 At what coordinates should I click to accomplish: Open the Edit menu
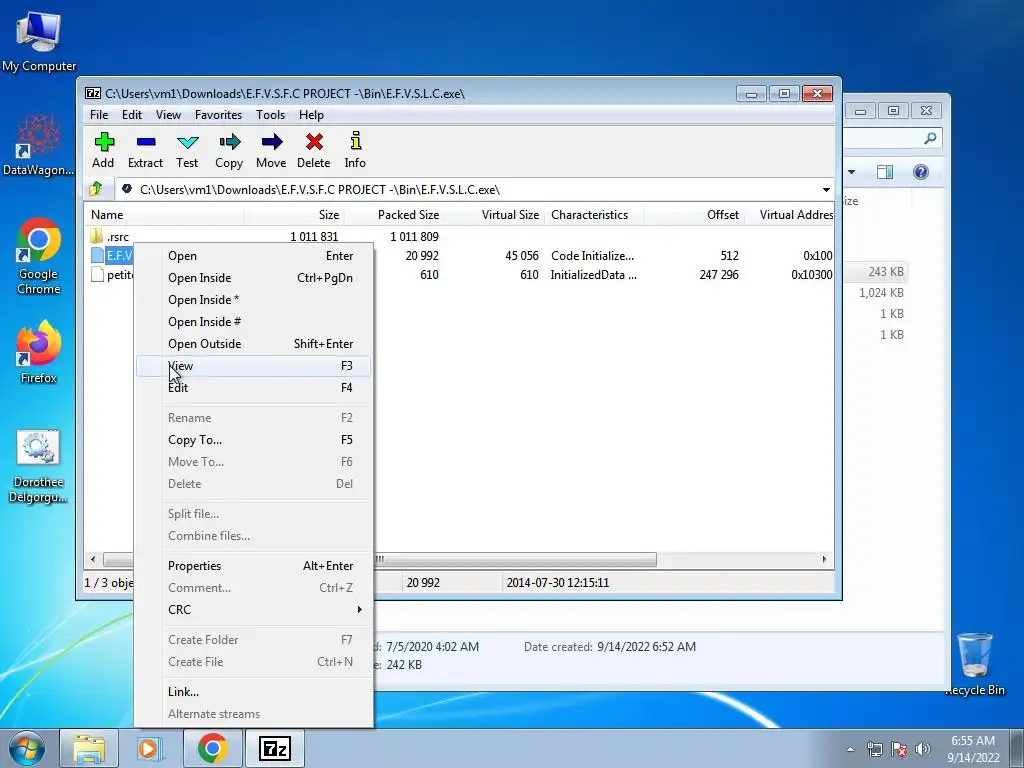[x=131, y=114]
